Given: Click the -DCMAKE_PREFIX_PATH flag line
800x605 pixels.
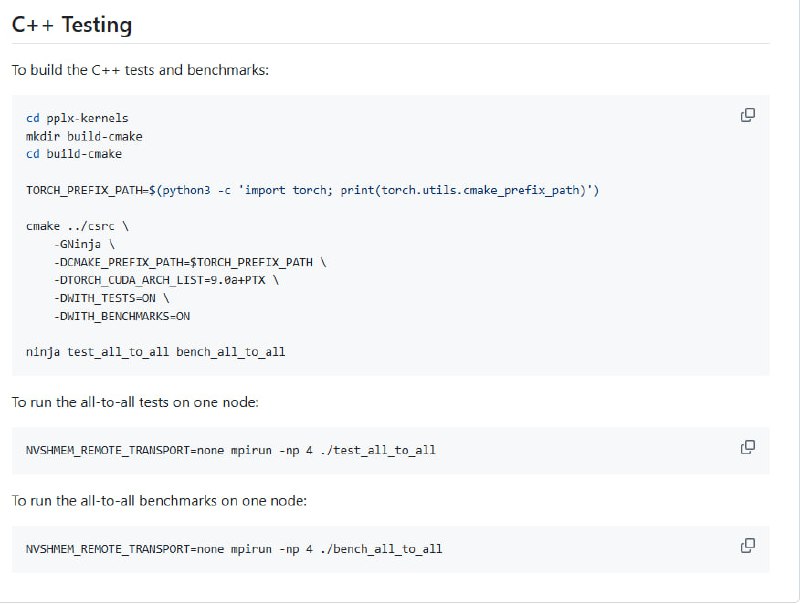Looking at the screenshot, I should pyautogui.click(x=191, y=262).
